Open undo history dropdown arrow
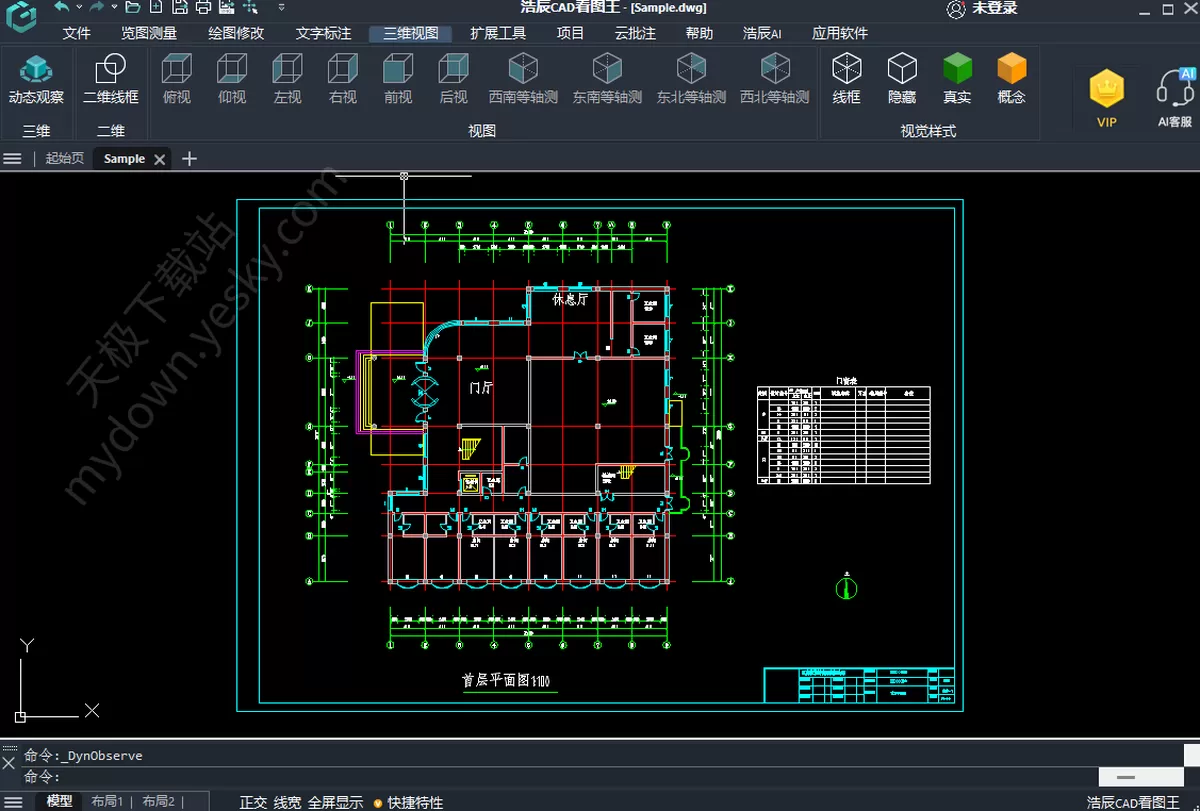 pos(79,7)
